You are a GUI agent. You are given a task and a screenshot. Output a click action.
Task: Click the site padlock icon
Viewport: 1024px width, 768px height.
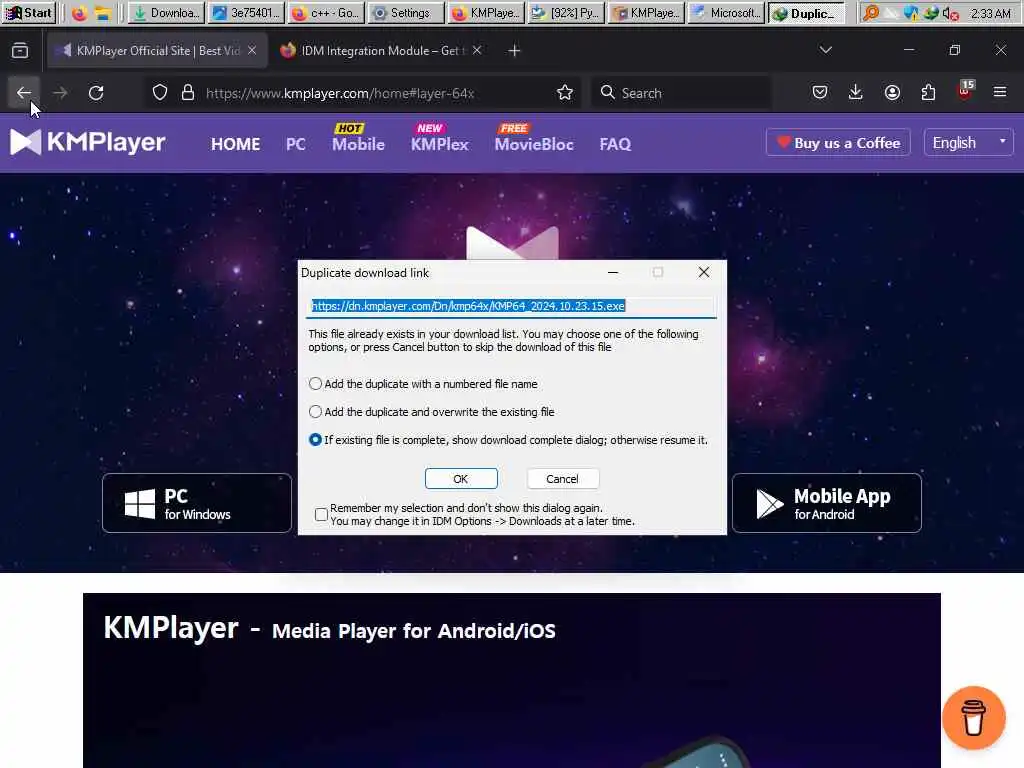point(188,93)
